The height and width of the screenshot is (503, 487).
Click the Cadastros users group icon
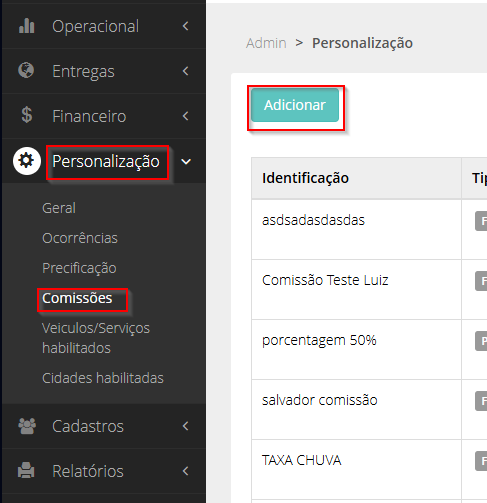pos(27,426)
